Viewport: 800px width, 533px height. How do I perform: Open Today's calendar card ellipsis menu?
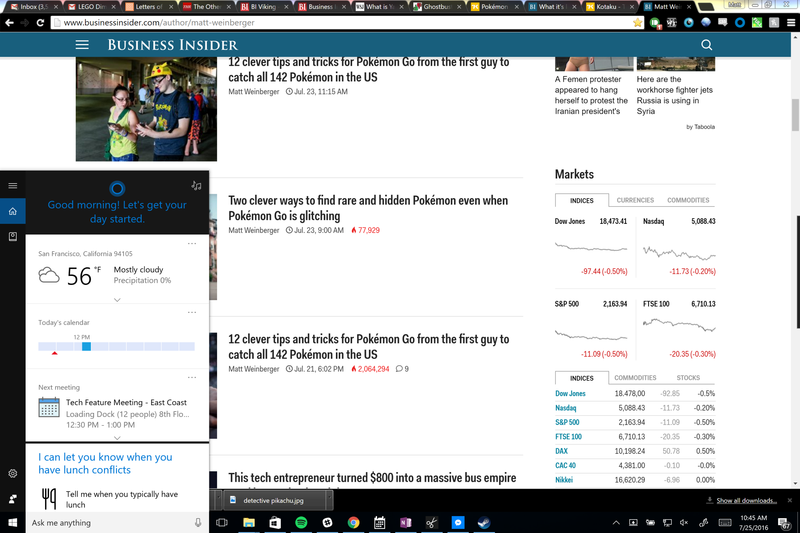(192, 312)
